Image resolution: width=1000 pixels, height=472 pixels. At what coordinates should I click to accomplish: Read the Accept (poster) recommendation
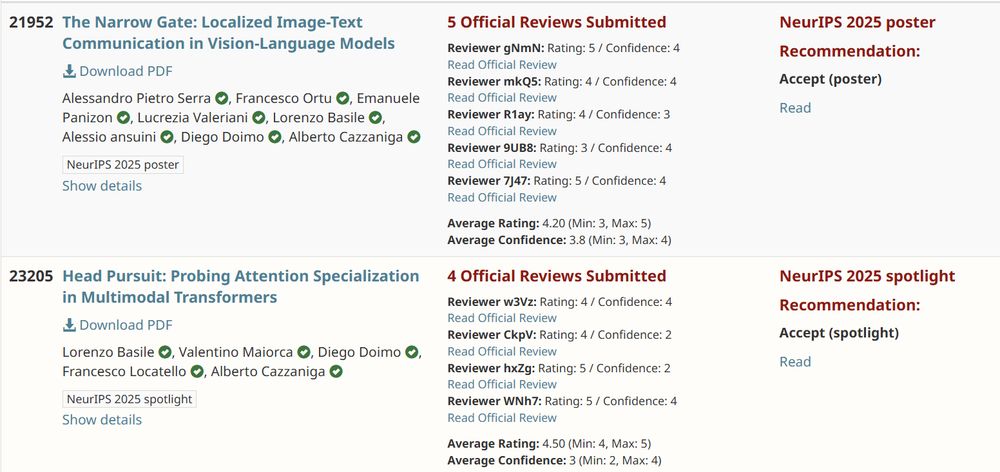point(795,108)
